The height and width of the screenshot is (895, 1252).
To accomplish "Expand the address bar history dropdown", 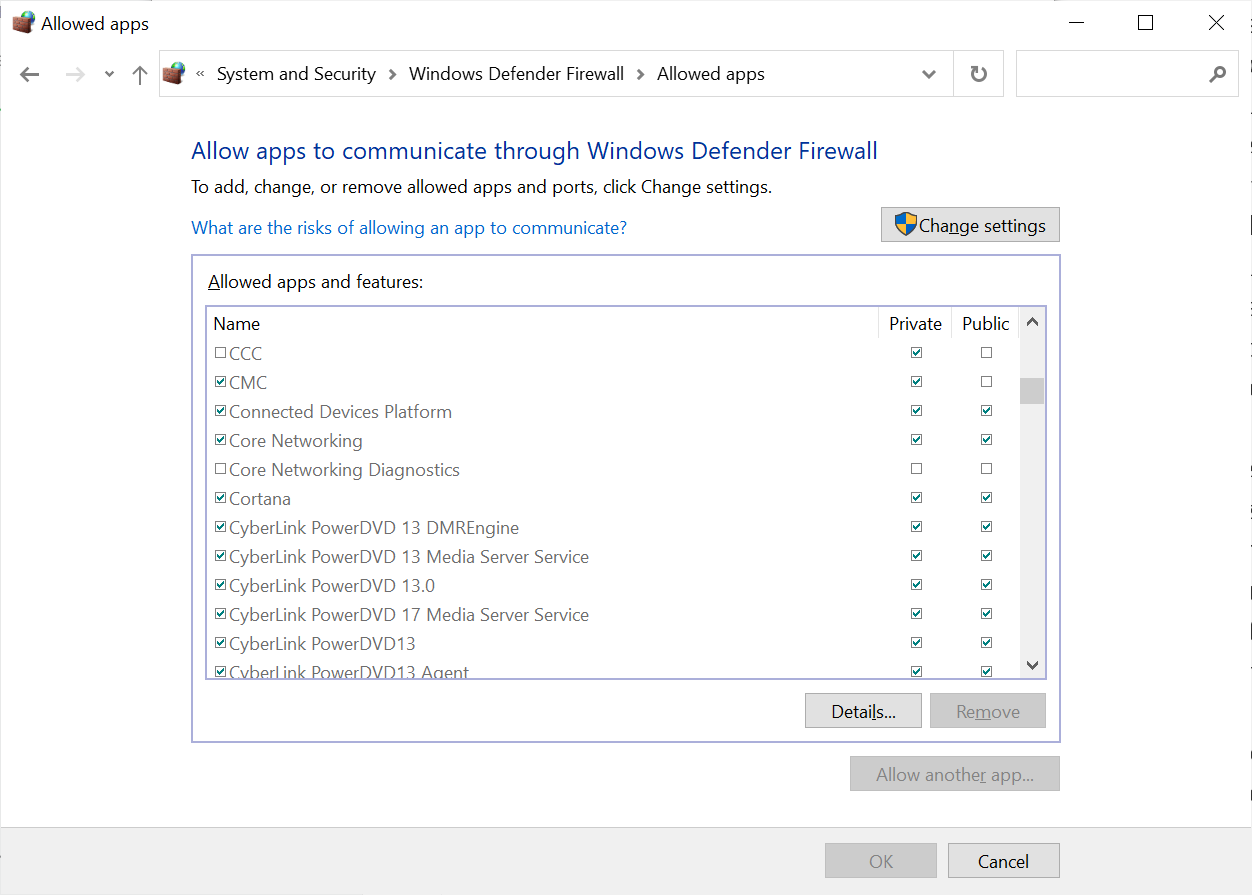I will tap(929, 74).
